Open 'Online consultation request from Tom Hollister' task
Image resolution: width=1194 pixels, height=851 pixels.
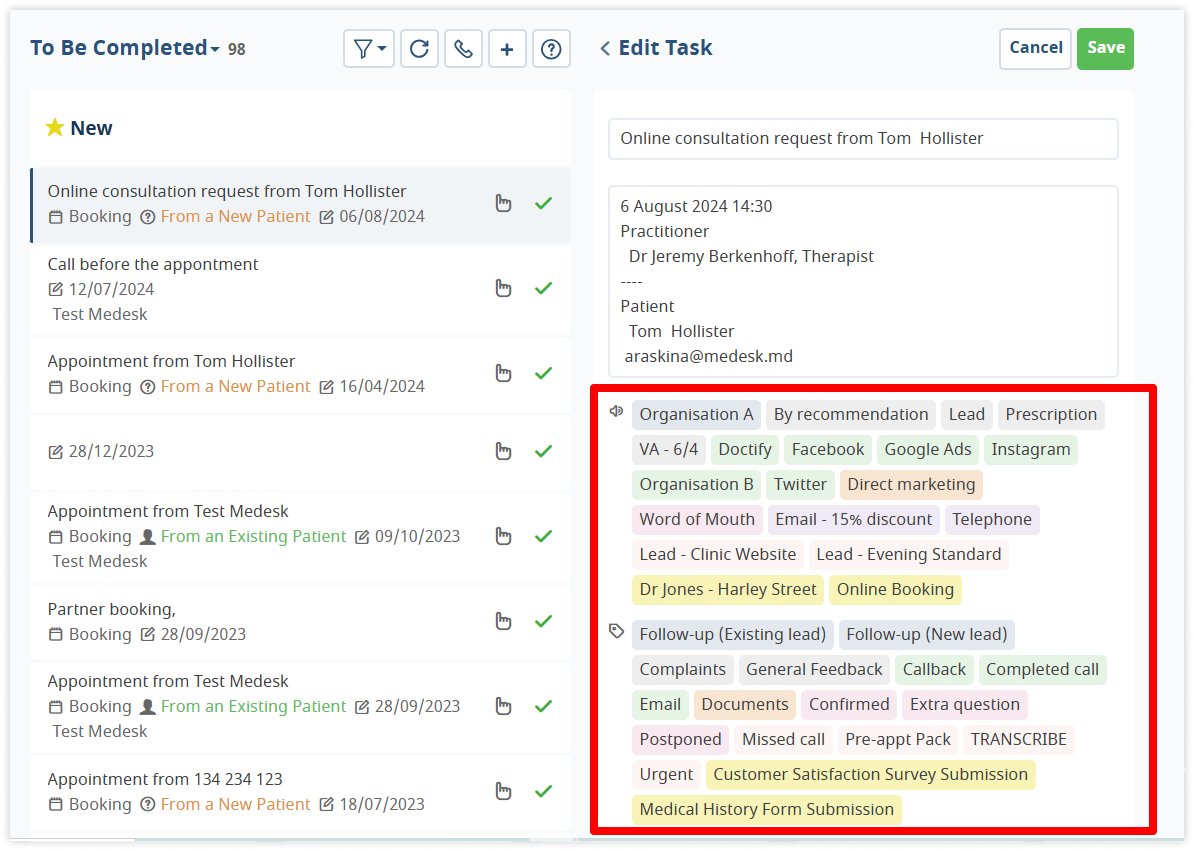click(301, 205)
